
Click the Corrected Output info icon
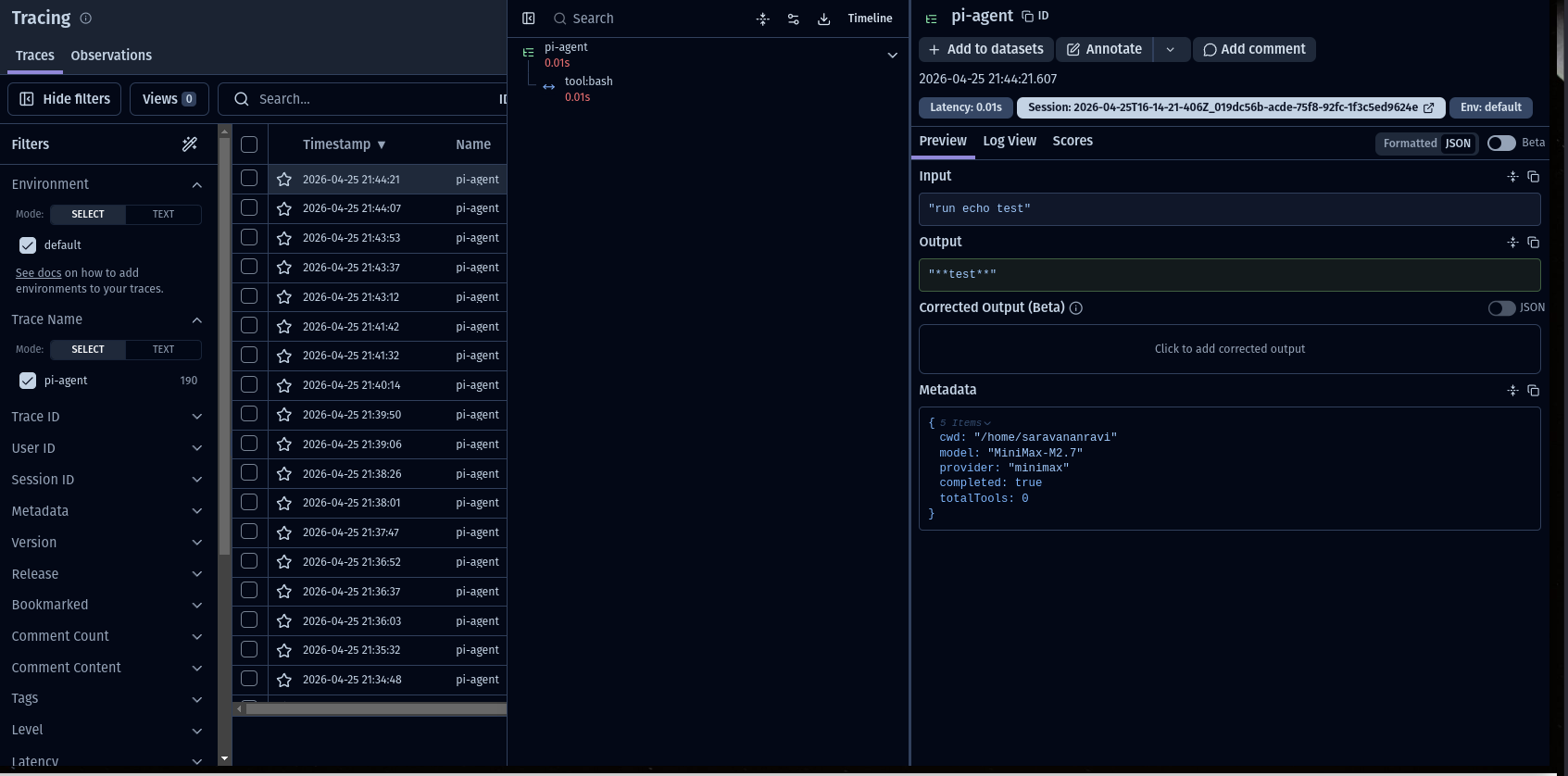1076,308
